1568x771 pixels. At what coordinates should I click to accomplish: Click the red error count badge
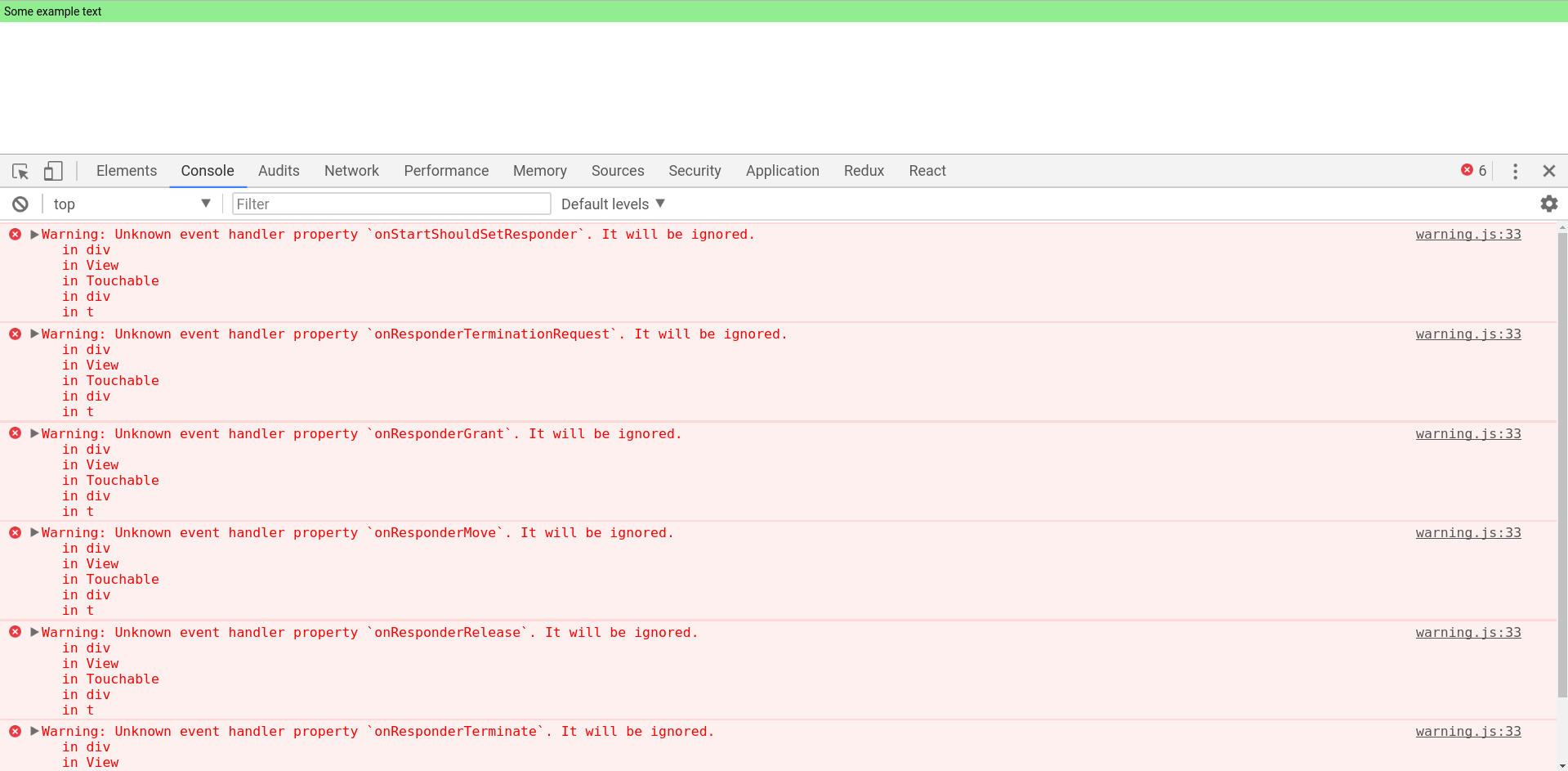(1473, 170)
